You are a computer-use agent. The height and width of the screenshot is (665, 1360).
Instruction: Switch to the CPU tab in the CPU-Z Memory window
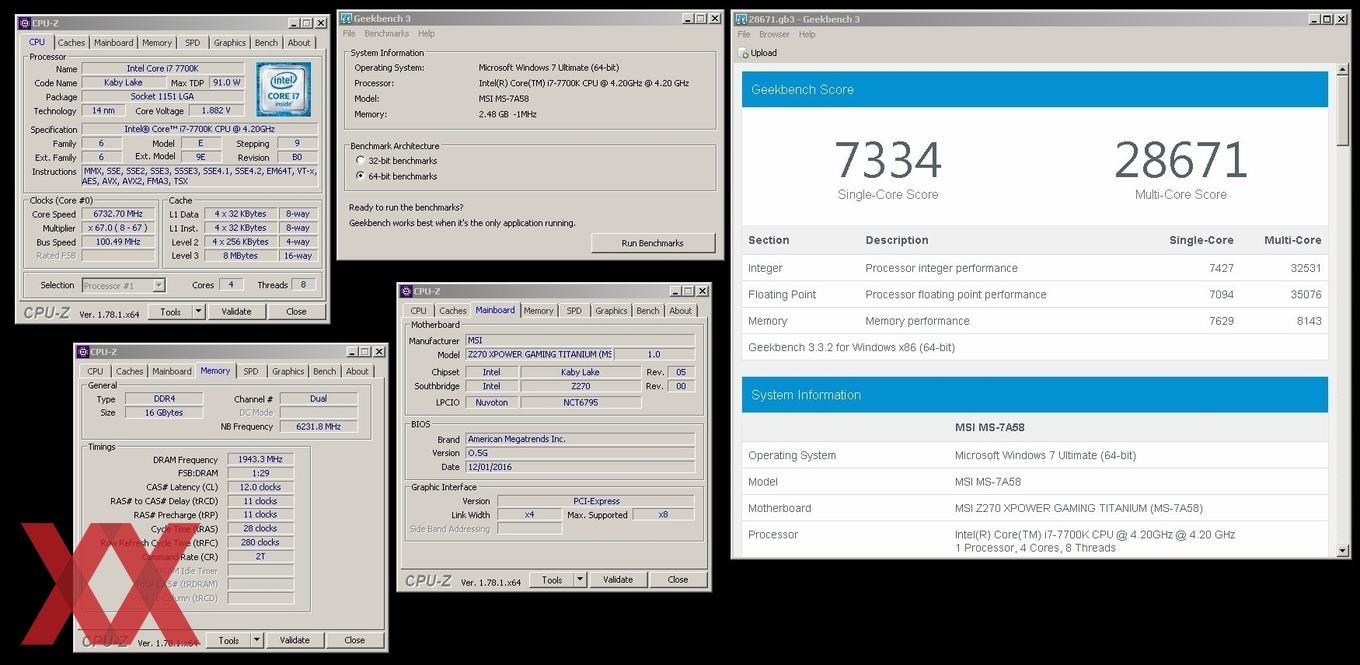[95, 371]
